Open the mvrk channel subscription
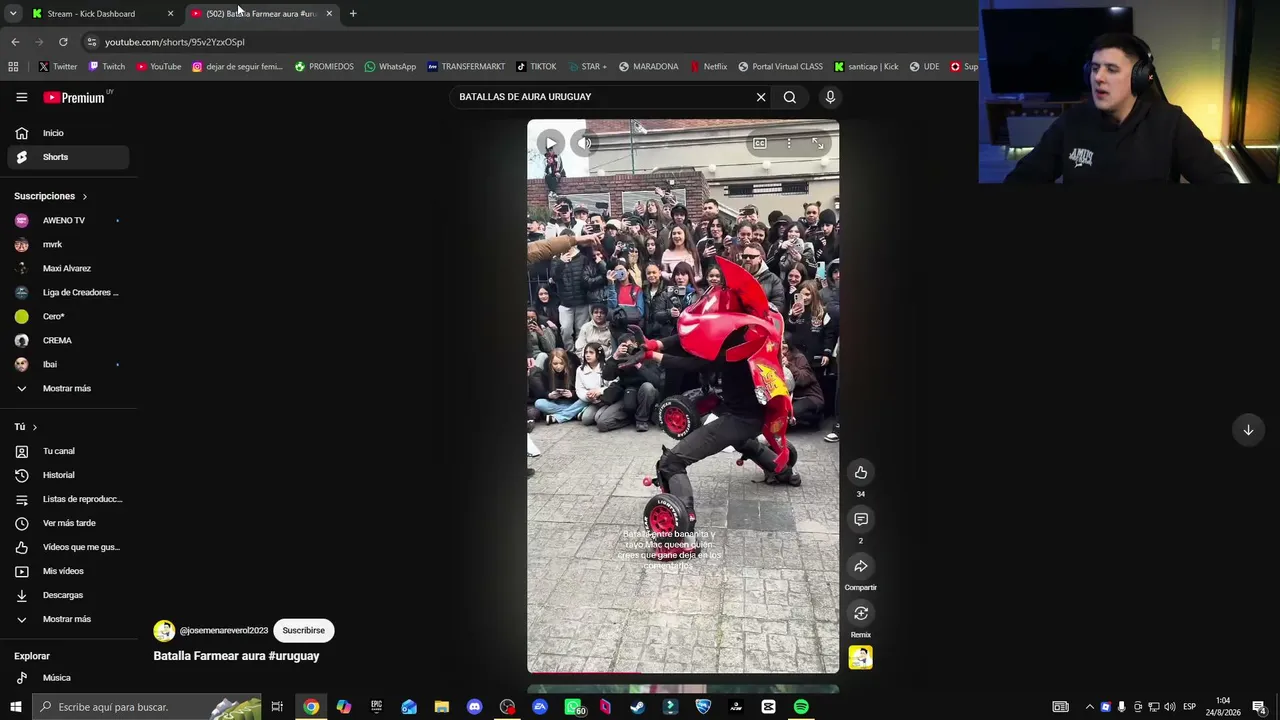 point(68,244)
